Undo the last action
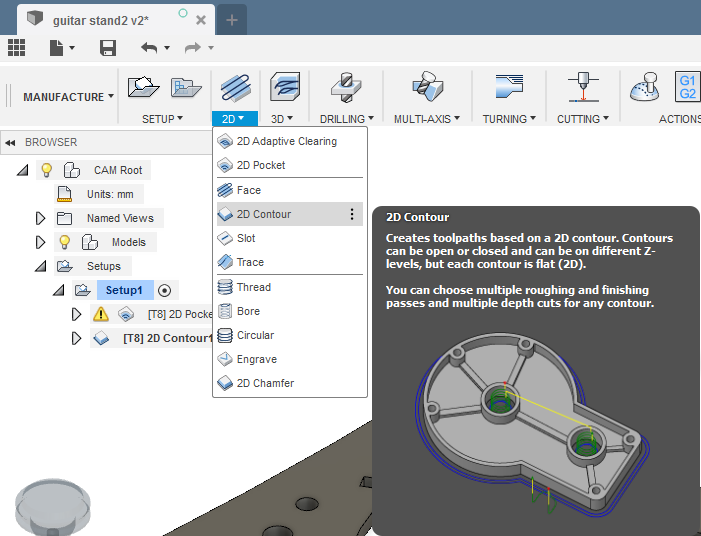Screen dimensions: 701x536 [x=149, y=47]
